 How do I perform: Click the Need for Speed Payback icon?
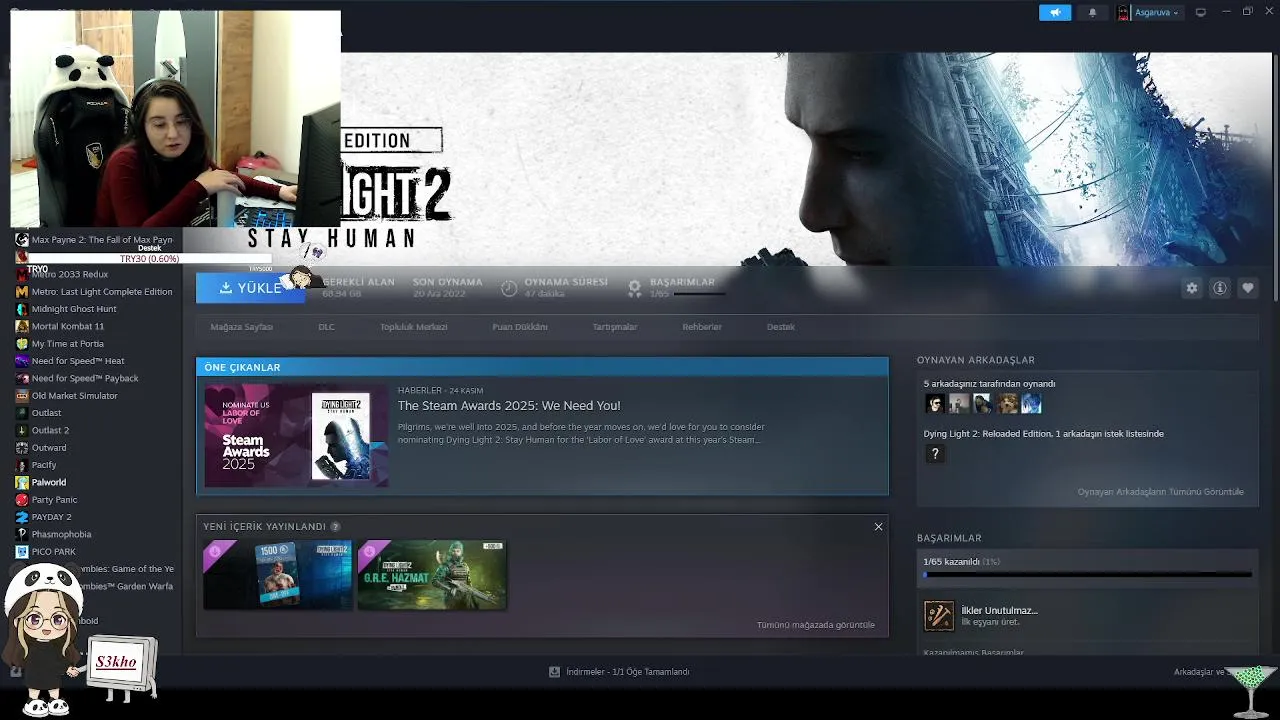pyautogui.click(x=22, y=378)
